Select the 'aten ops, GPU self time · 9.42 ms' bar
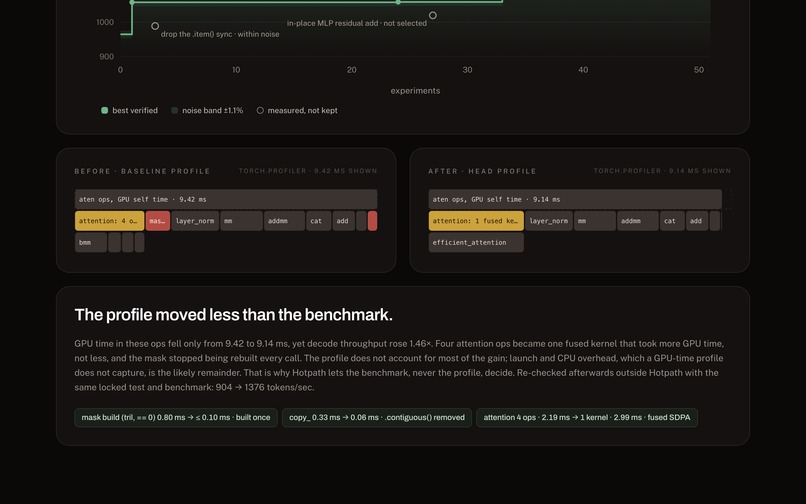Viewport: 806px width, 504px height. pos(226,200)
